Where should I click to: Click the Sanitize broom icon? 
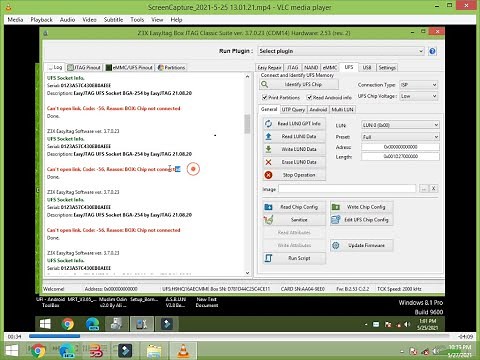(268, 220)
